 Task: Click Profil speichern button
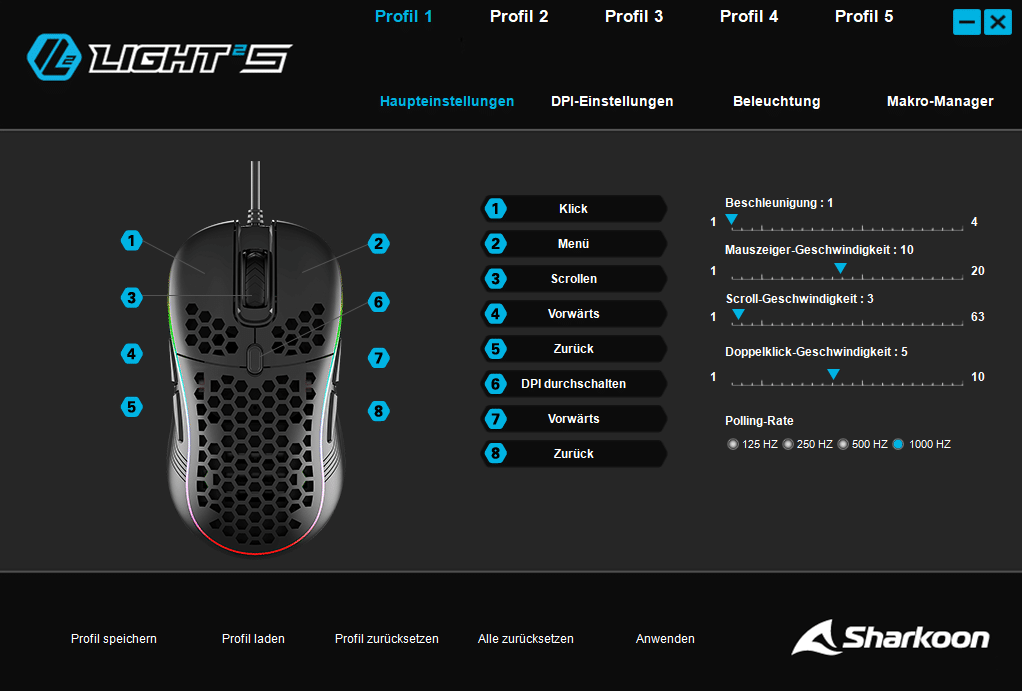point(113,639)
